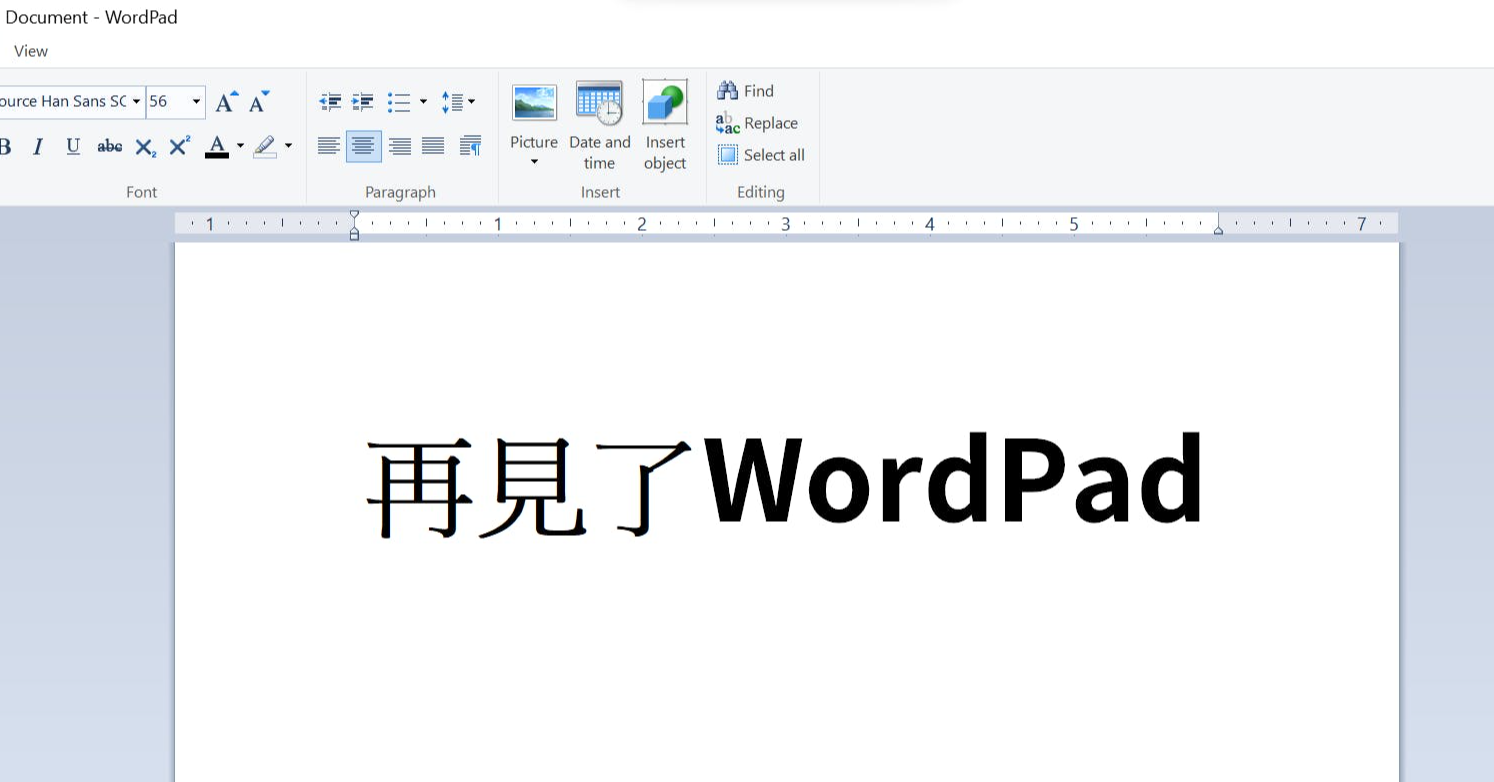Image resolution: width=1494 pixels, height=782 pixels.
Task: Open the bullet list style dropdown
Action: pyautogui.click(x=423, y=102)
